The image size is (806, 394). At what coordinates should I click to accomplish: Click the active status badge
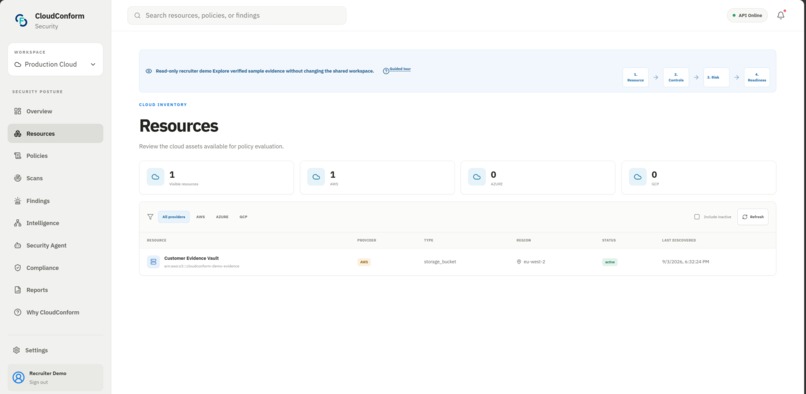coord(610,262)
